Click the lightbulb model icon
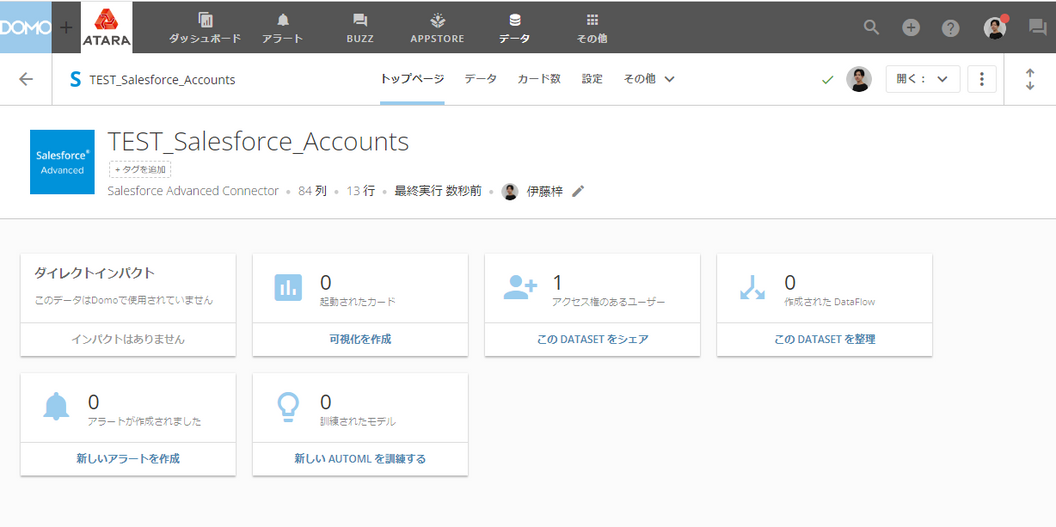Viewport: 1056px width, 527px height. 288,407
